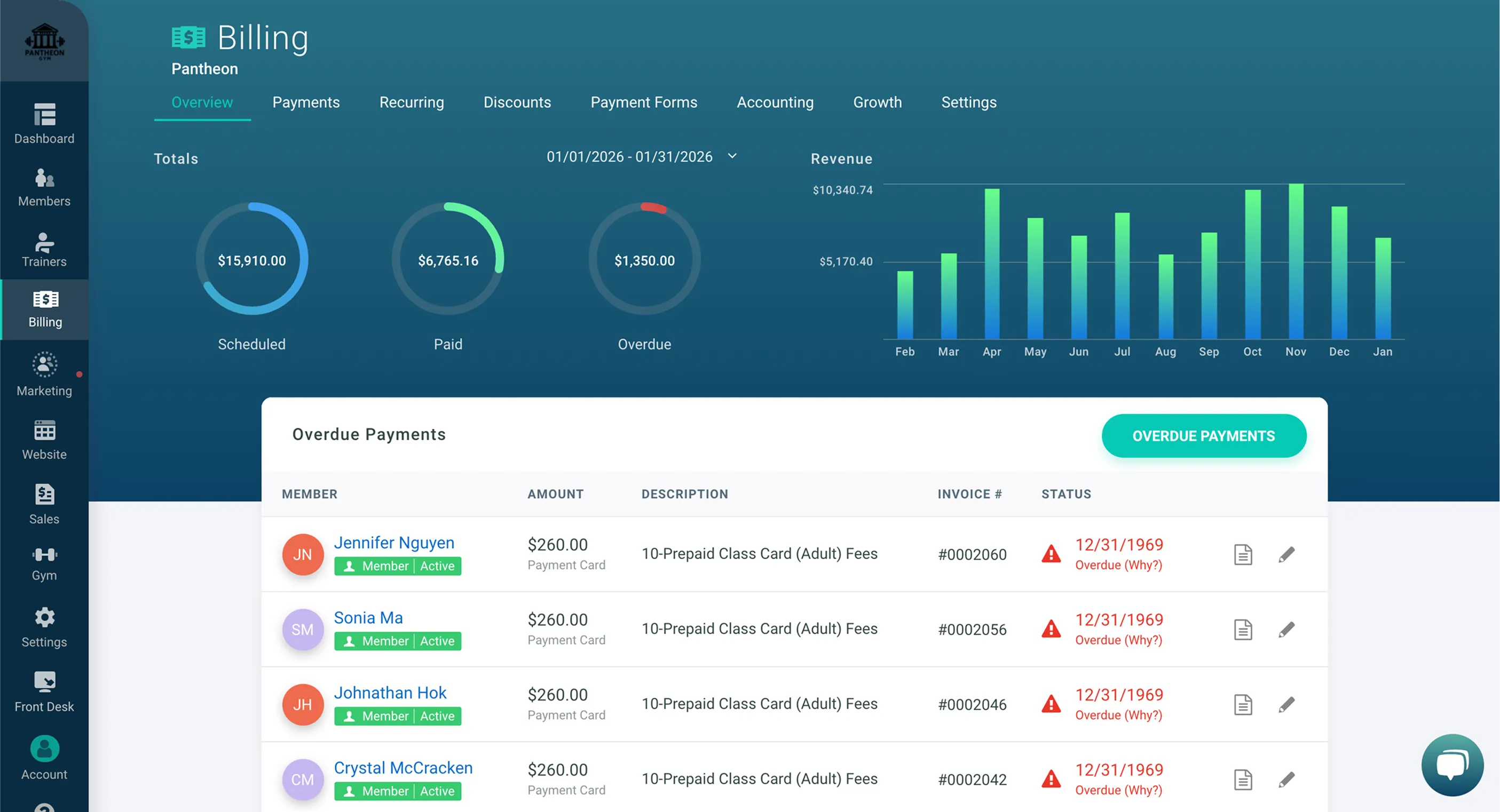The height and width of the screenshot is (812, 1500).
Task: Open the Accounting tab
Action: (x=775, y=102)
